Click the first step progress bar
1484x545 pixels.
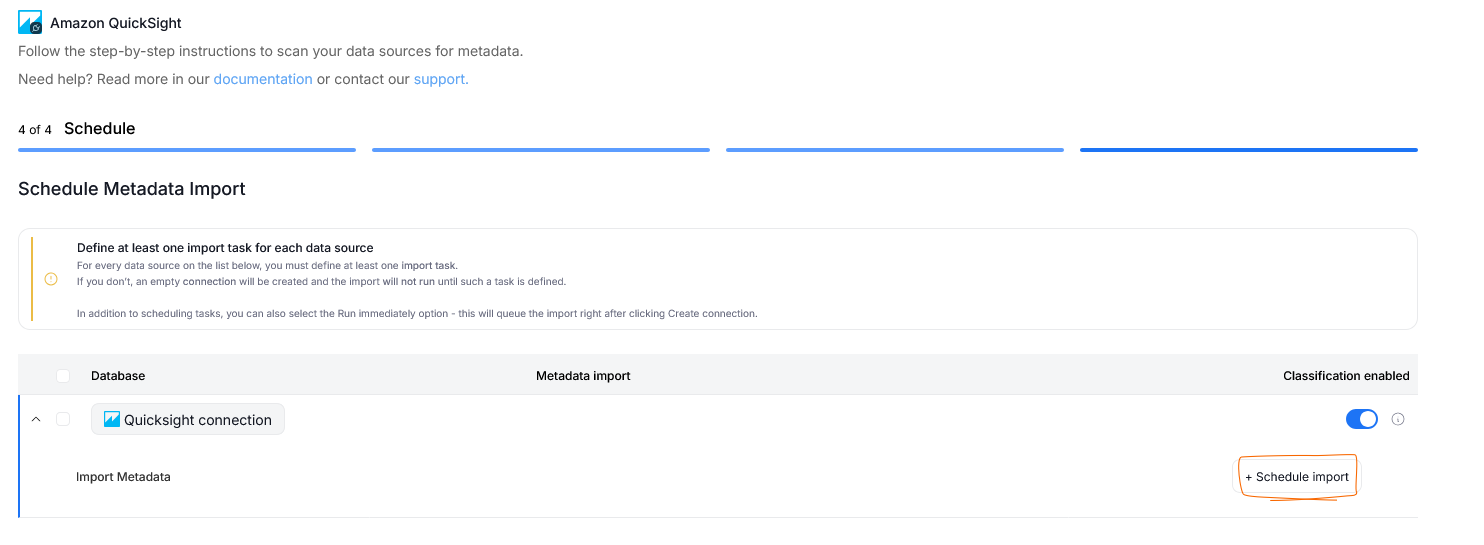point(187,150)
